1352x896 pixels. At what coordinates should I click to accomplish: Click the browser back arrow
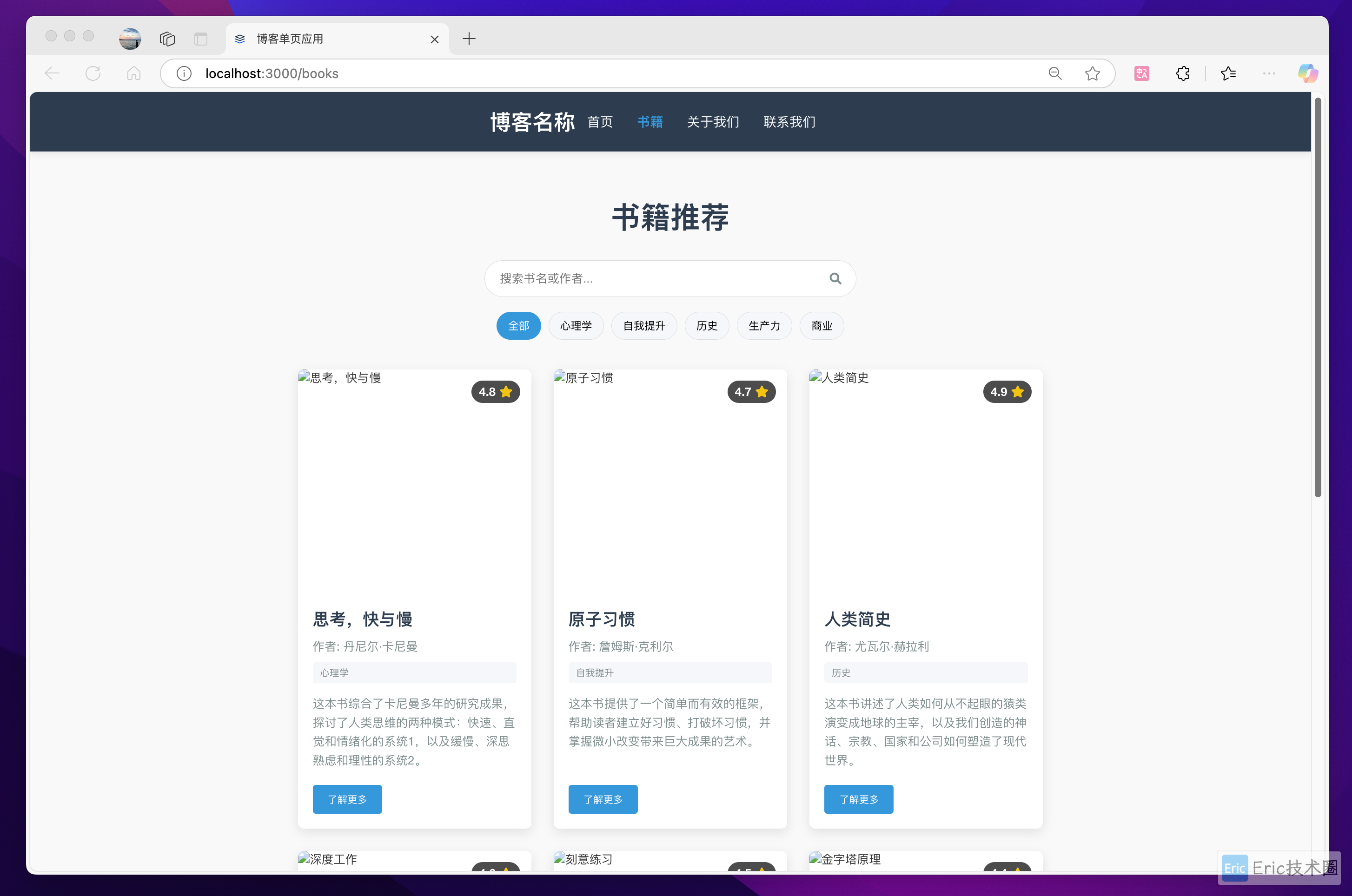(52, 73)
